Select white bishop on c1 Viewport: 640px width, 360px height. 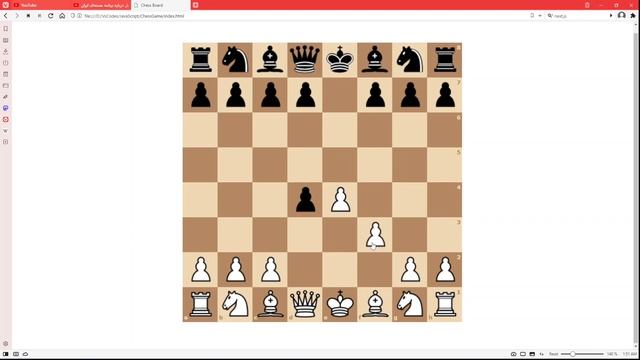click(x=270, y=304)
